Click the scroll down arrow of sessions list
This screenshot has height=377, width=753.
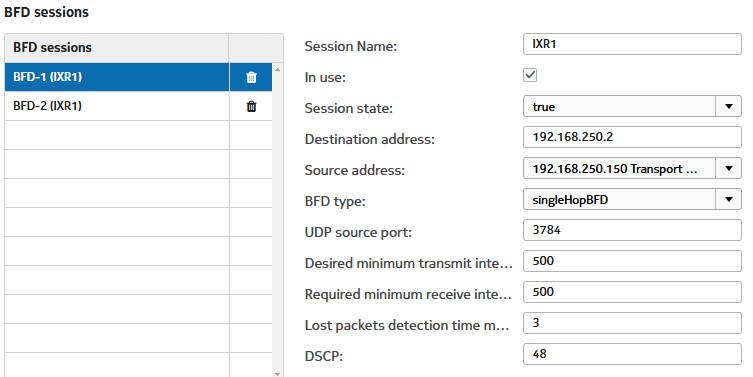click(277, 374)
